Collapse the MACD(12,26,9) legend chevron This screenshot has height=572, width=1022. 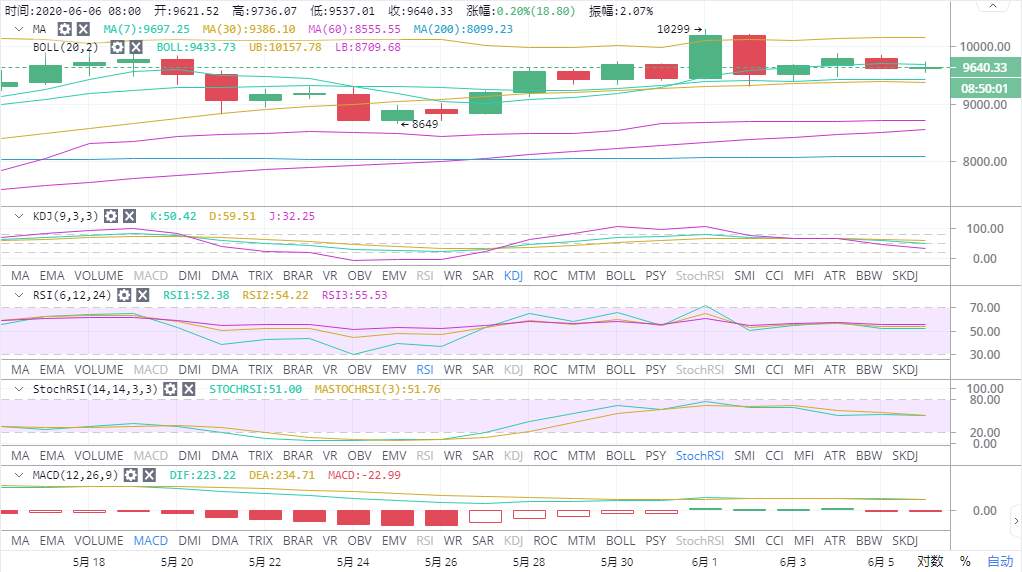coord(19,475)
